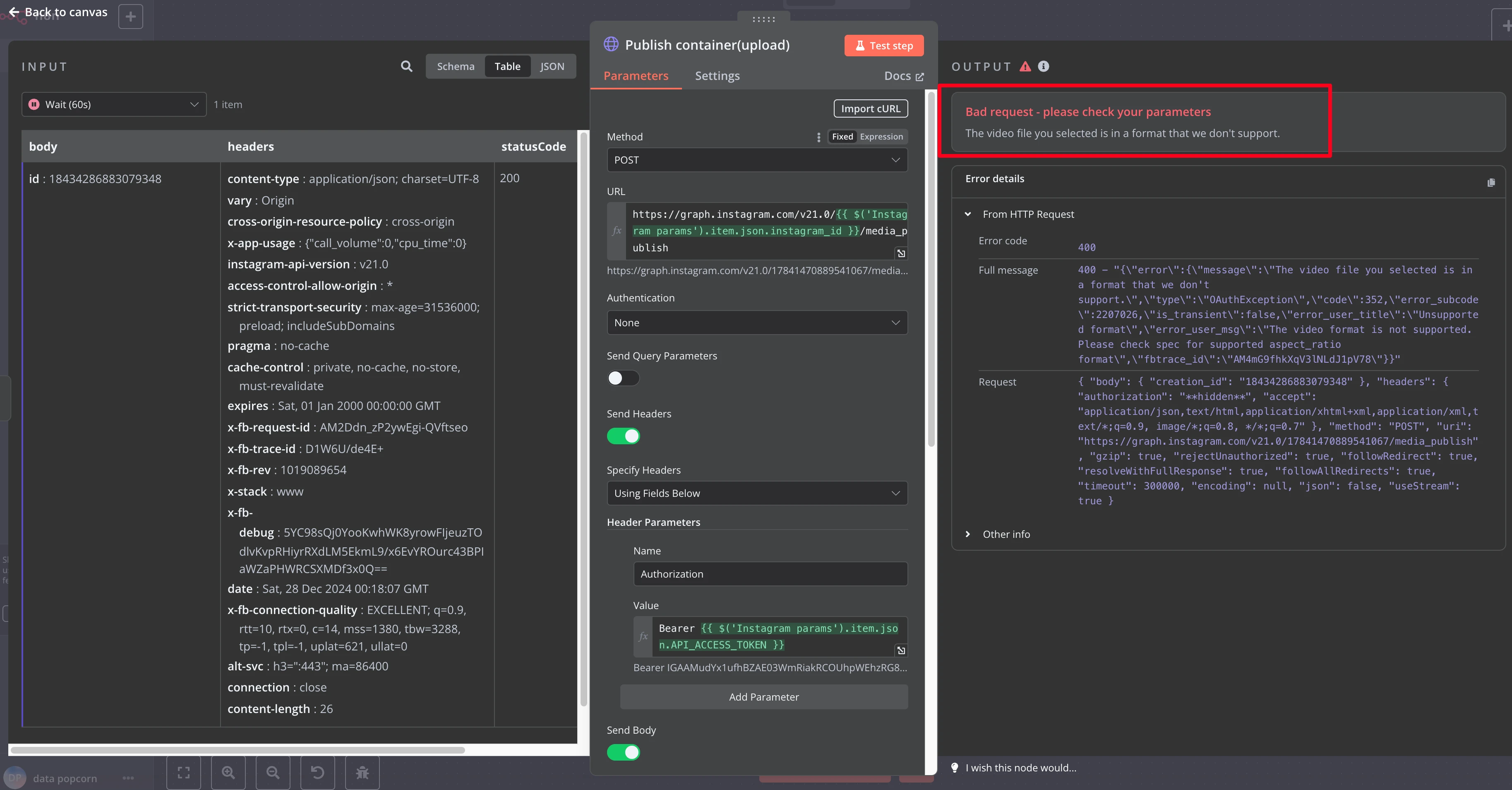Toggle the Send Body switch
The image size is (1512, 790).
(x=623, y=752)
